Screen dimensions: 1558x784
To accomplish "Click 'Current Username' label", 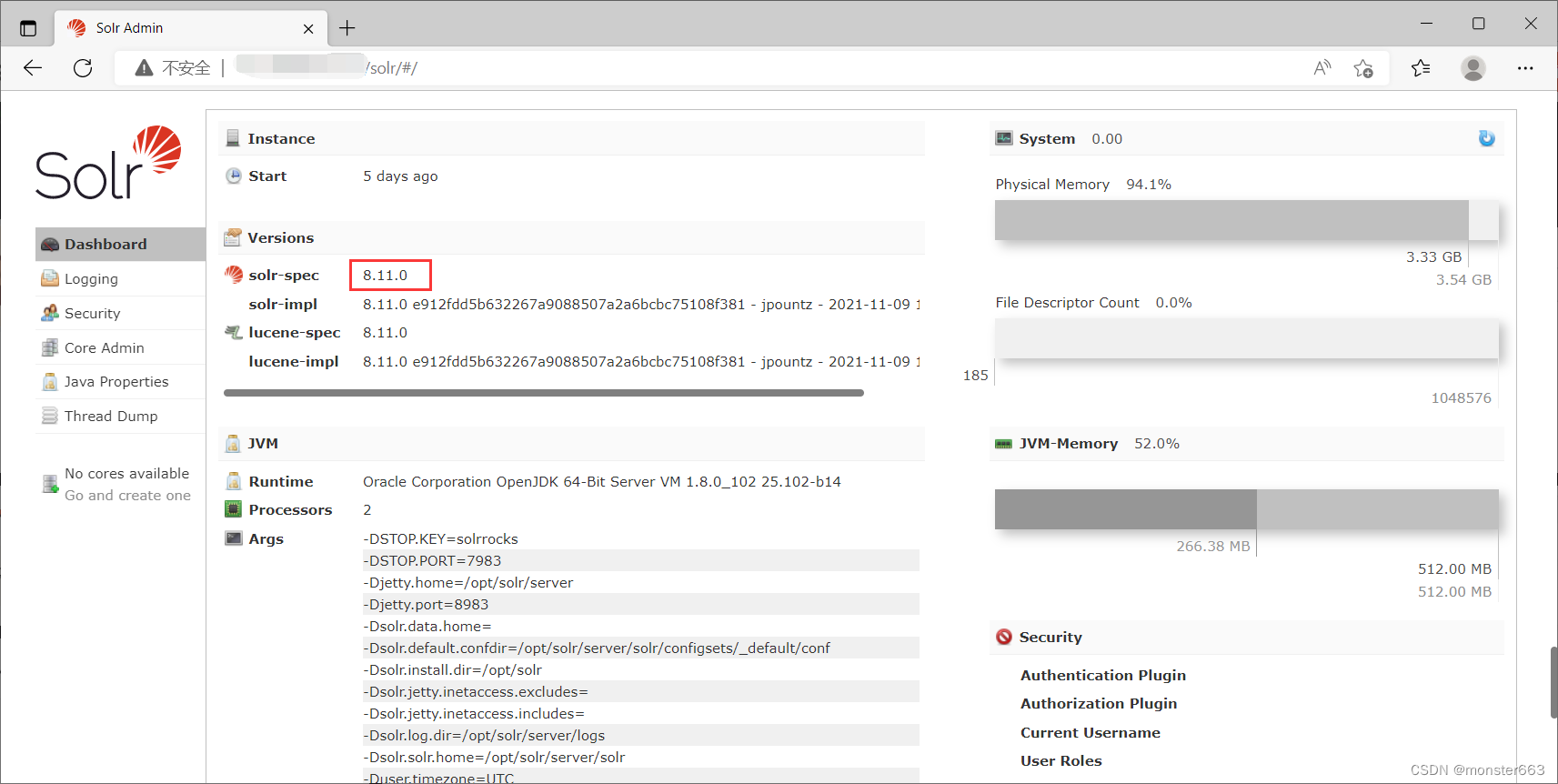I will pyautogui.click(x=1091, y=733).
